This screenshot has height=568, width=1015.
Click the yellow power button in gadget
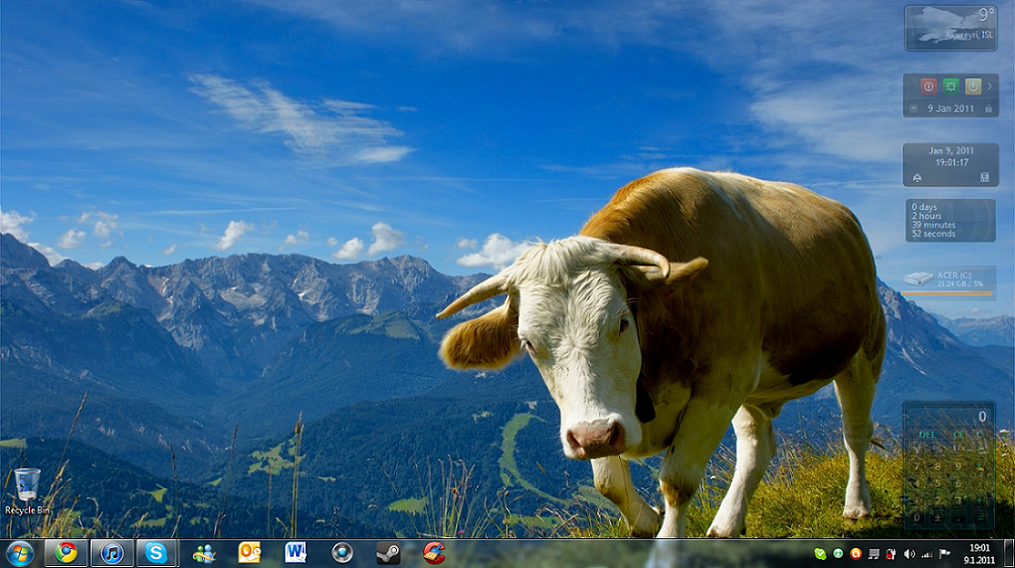tap(973, 87)
